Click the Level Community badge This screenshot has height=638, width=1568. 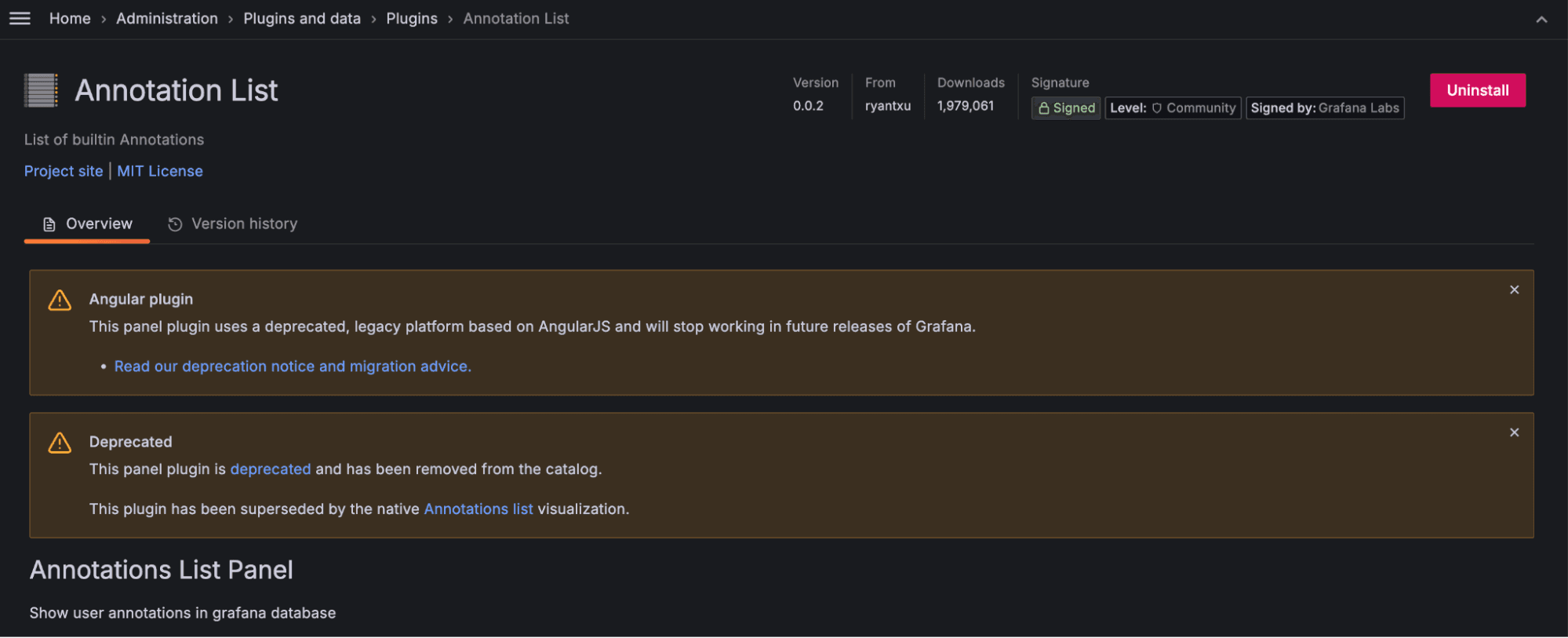click(x=1173, y=108)
